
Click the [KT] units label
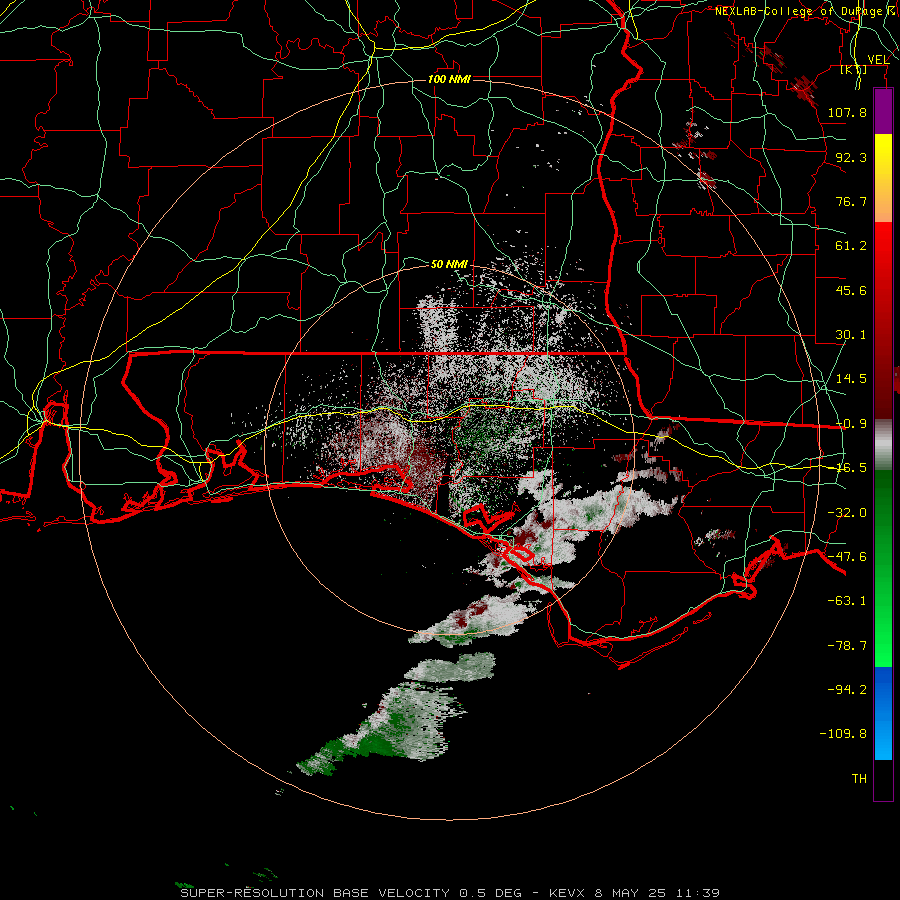point(854,69)
